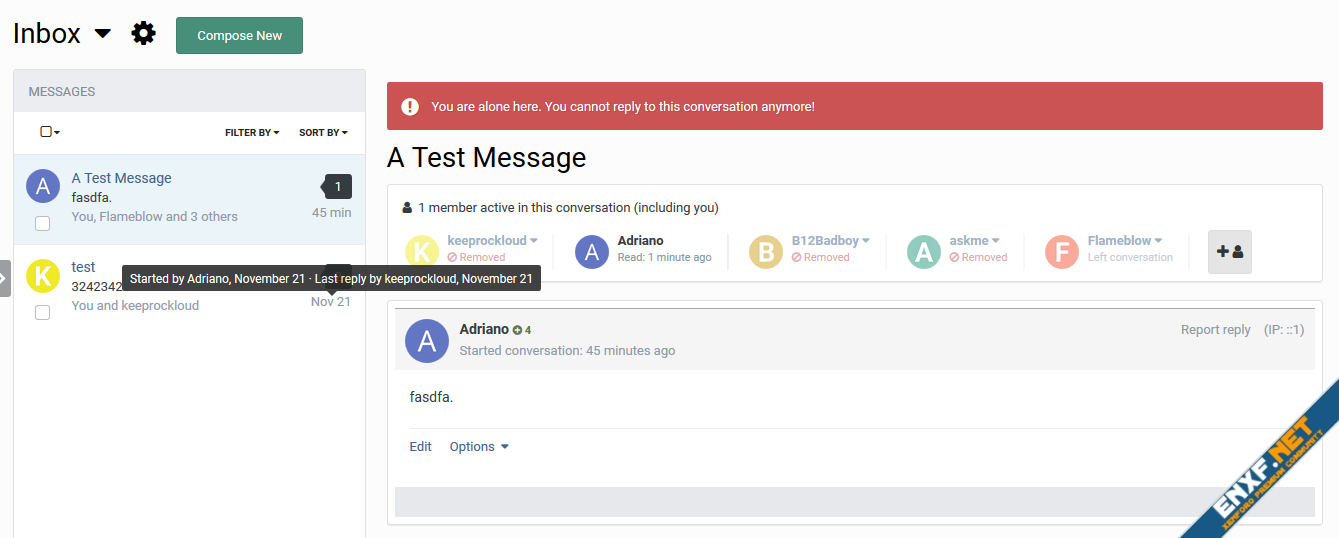
Task: Tick the checkbox for the test conversation
Action: click(x=43, y=312)
